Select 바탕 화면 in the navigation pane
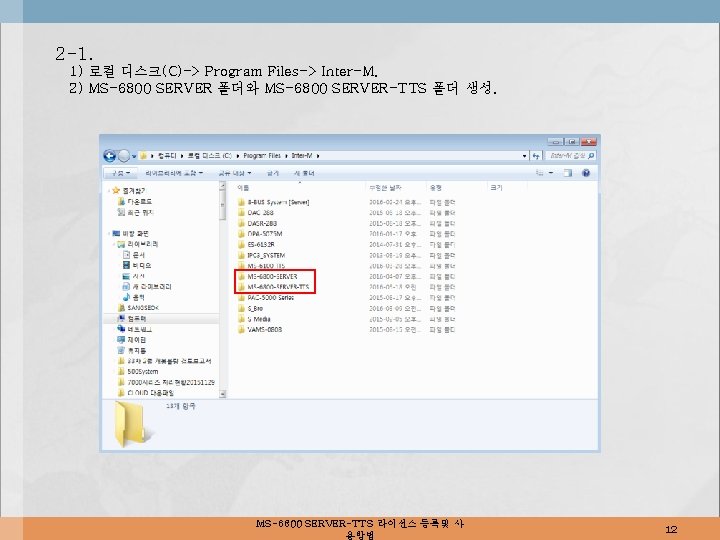This screenshot has height=540, width=720. point(135,233)
